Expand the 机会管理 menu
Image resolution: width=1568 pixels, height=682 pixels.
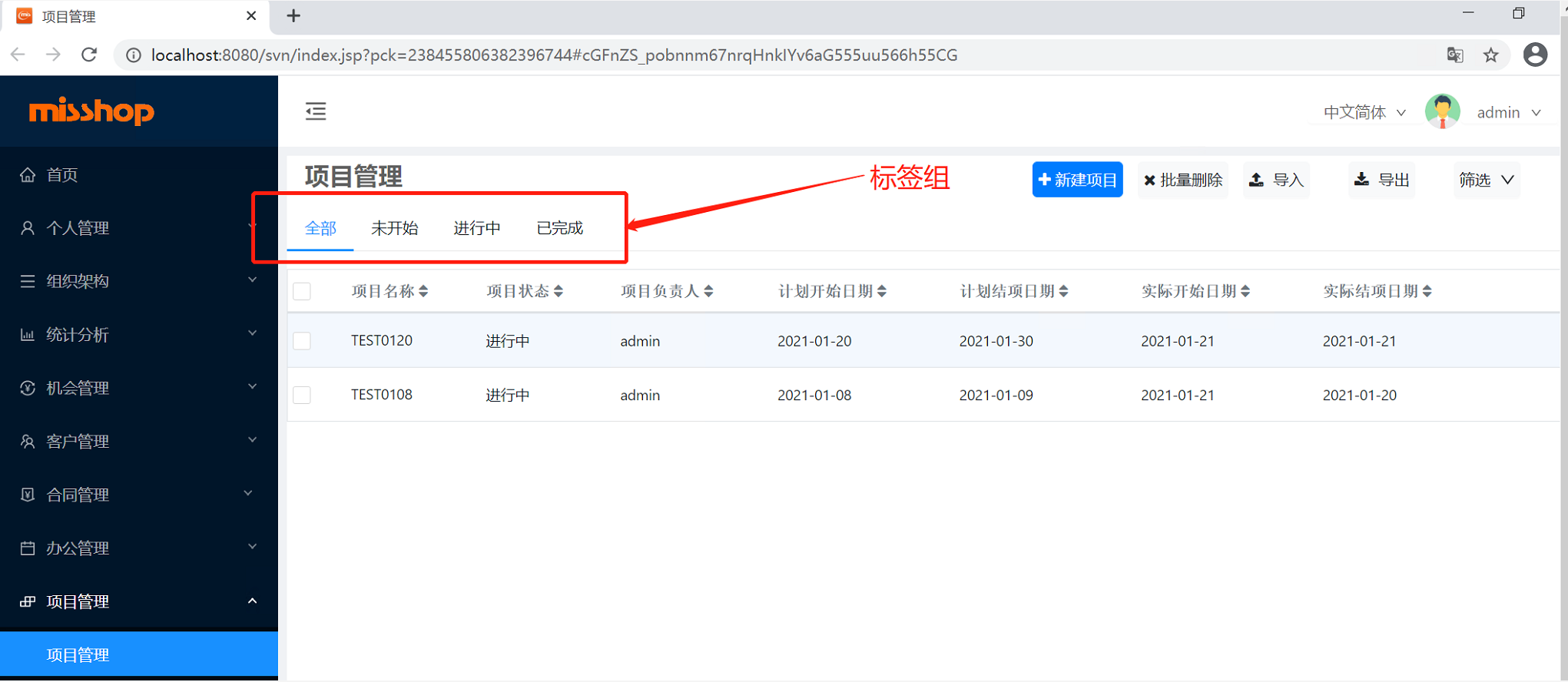[252, 386]
